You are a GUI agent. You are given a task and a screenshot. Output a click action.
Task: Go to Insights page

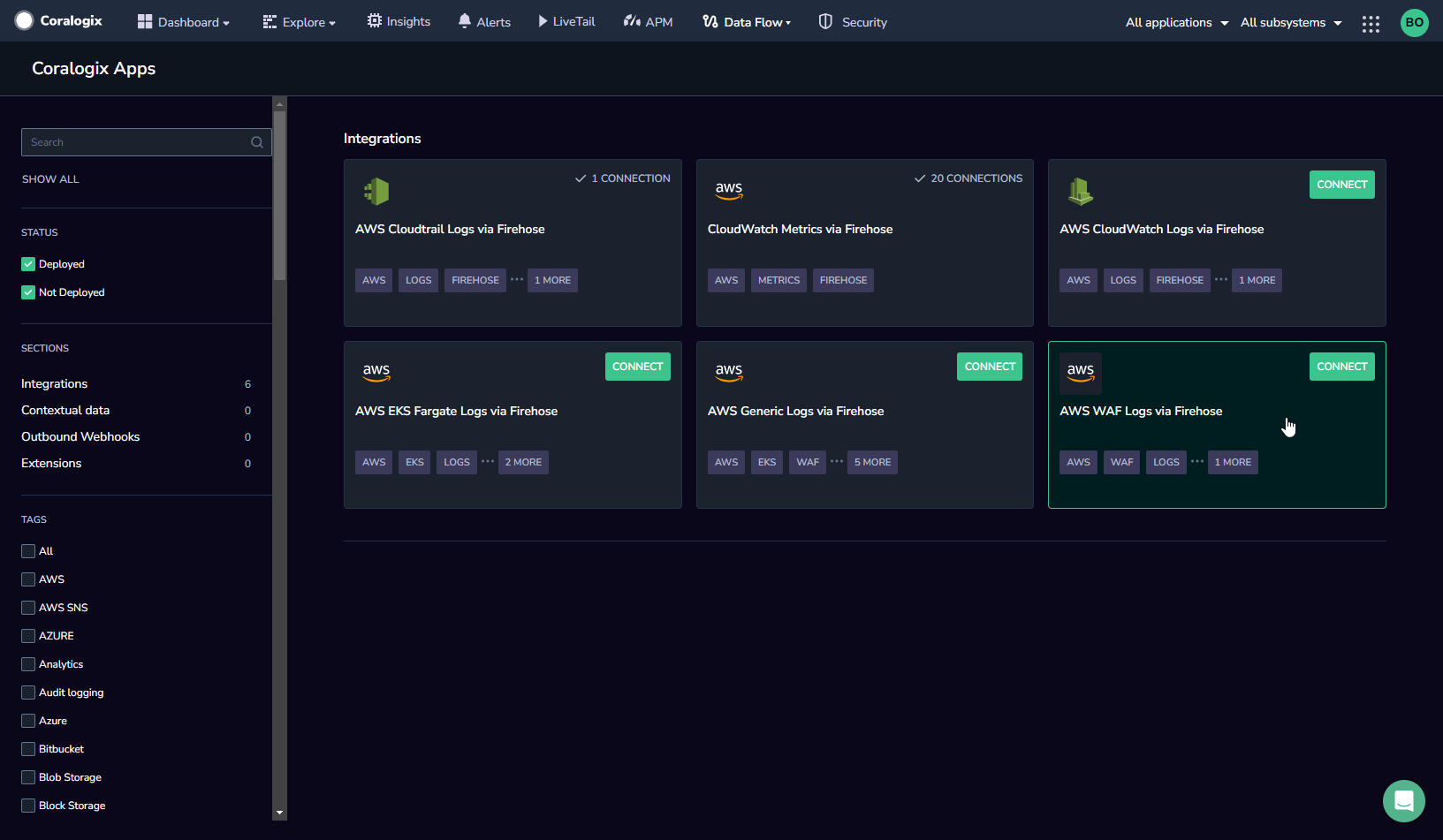click(x=399, y=21)
